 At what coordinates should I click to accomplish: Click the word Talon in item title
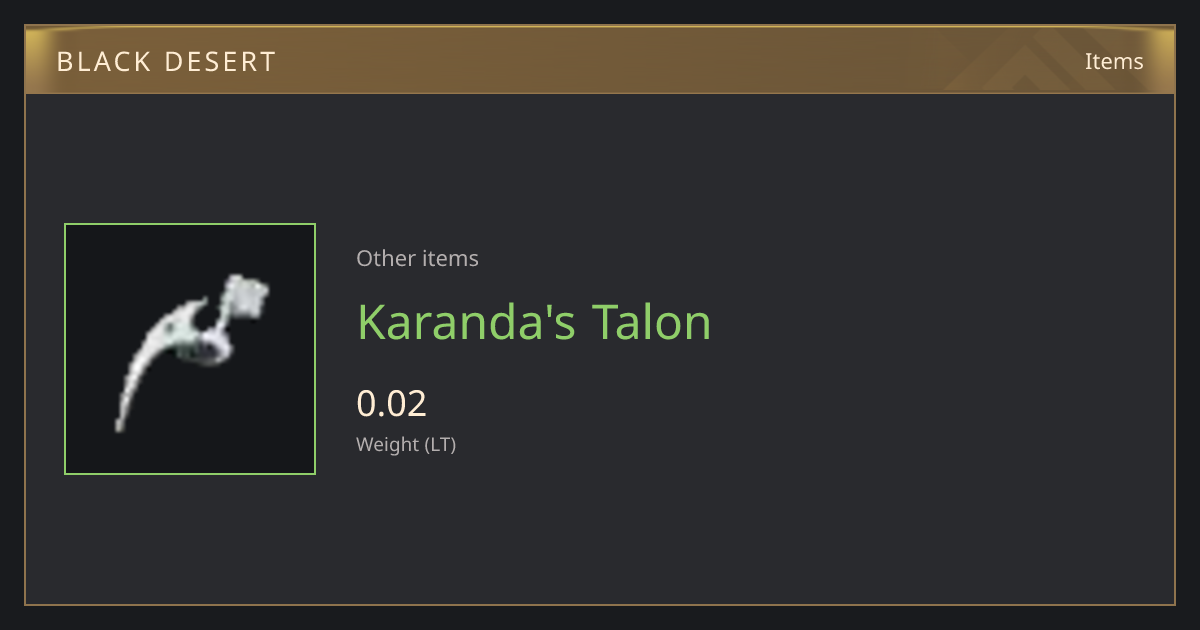click(x=652, y=322)
